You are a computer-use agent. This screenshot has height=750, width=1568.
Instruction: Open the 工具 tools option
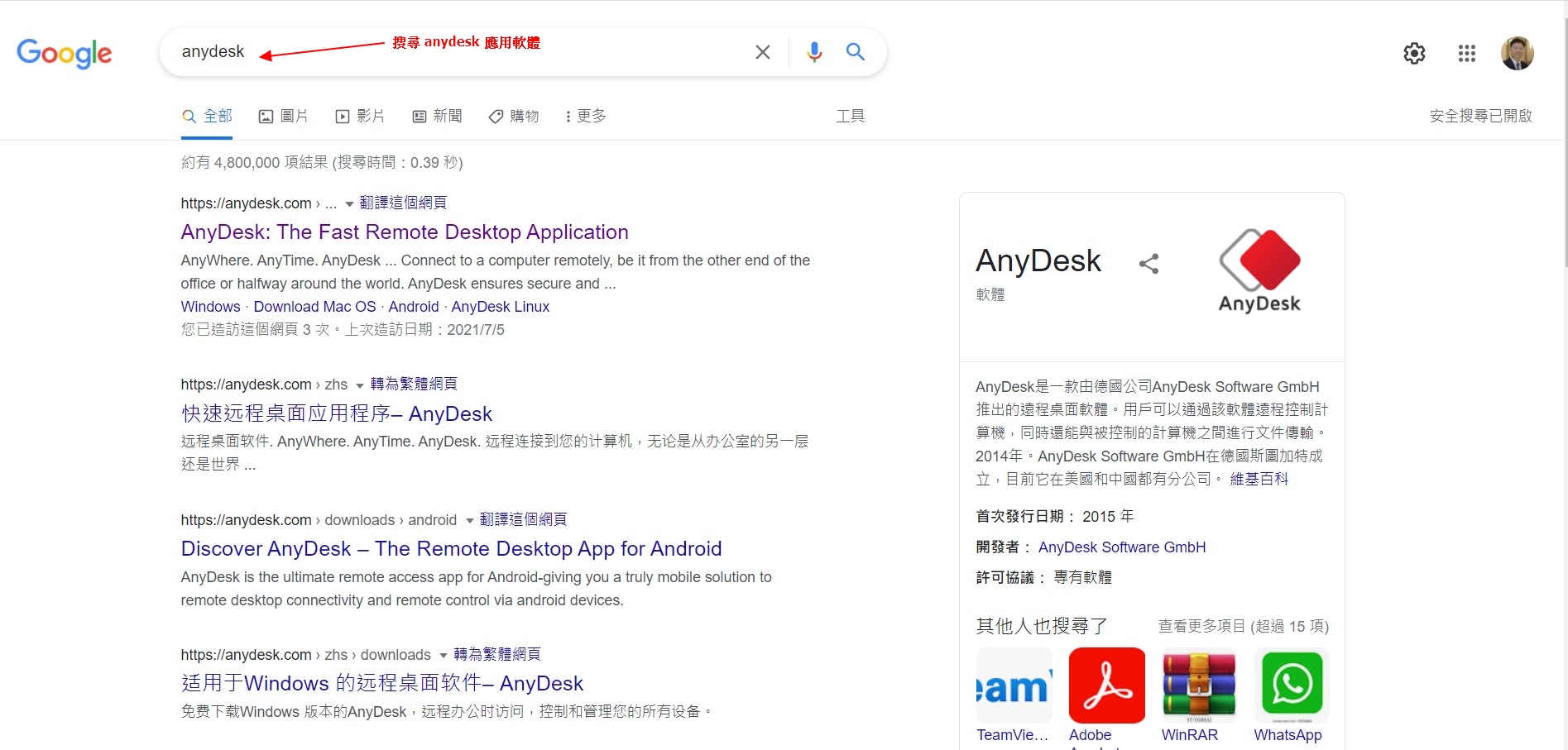851,116
